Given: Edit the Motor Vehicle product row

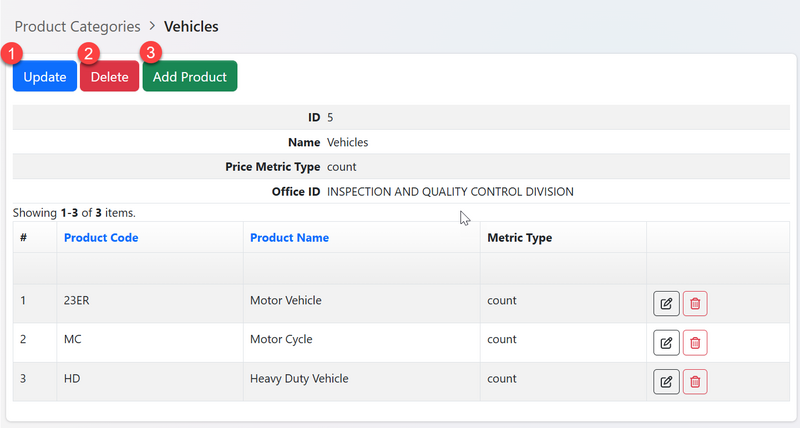Looking at the screenshot, I should [x=666, y=304].
